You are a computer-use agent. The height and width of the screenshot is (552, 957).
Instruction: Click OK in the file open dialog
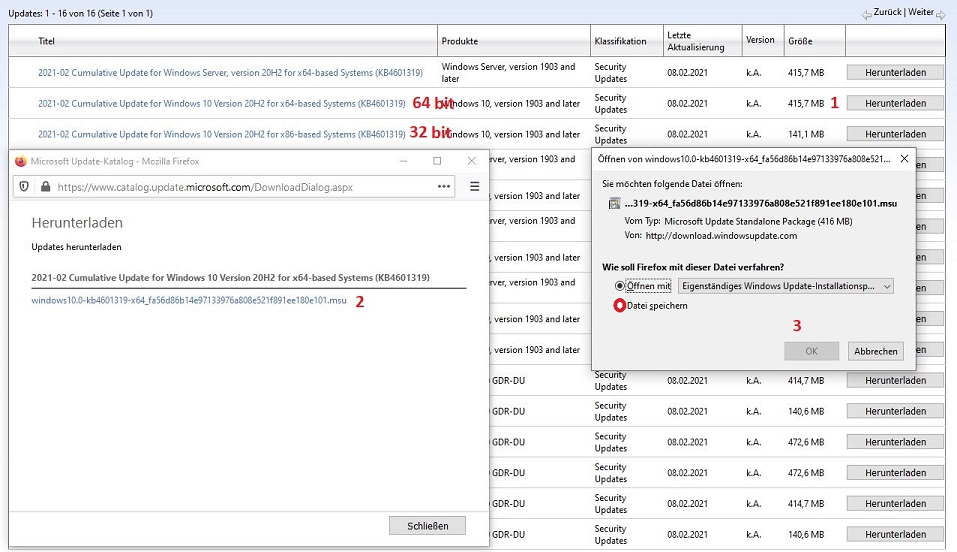(811, 351)
